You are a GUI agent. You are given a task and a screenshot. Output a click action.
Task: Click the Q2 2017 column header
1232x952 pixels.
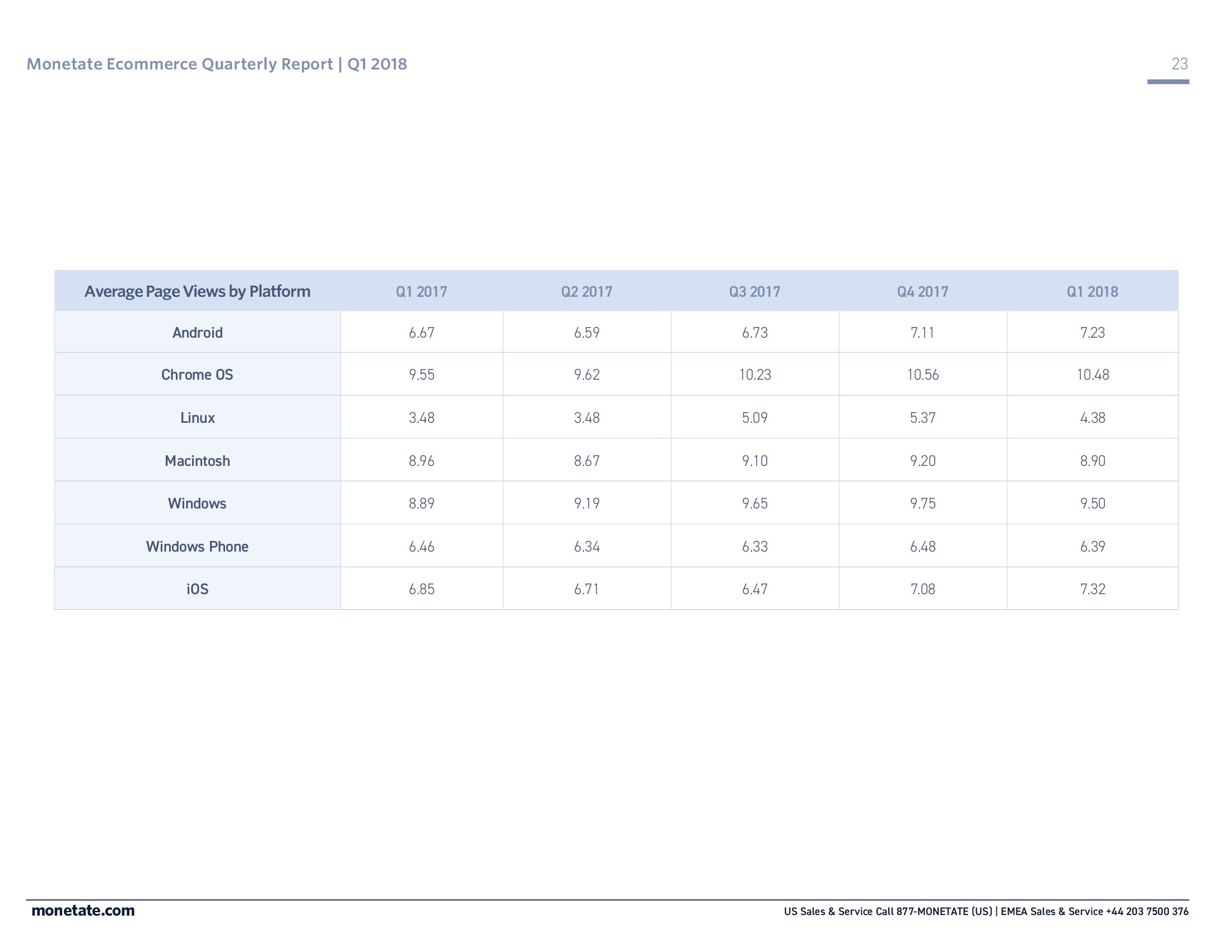point(586,292)
